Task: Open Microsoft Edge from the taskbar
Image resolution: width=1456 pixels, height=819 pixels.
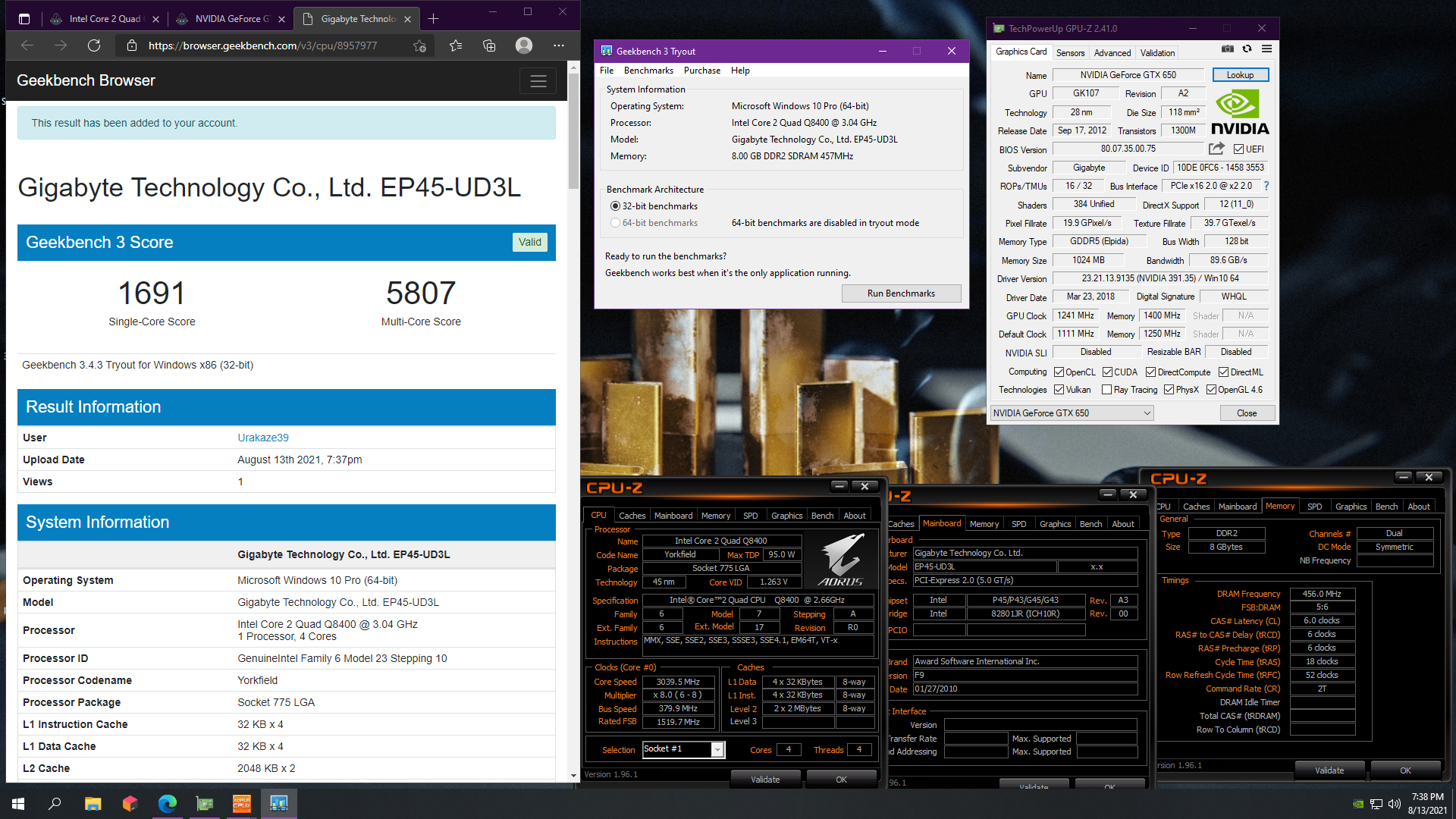Action: [x=167, y=804]
